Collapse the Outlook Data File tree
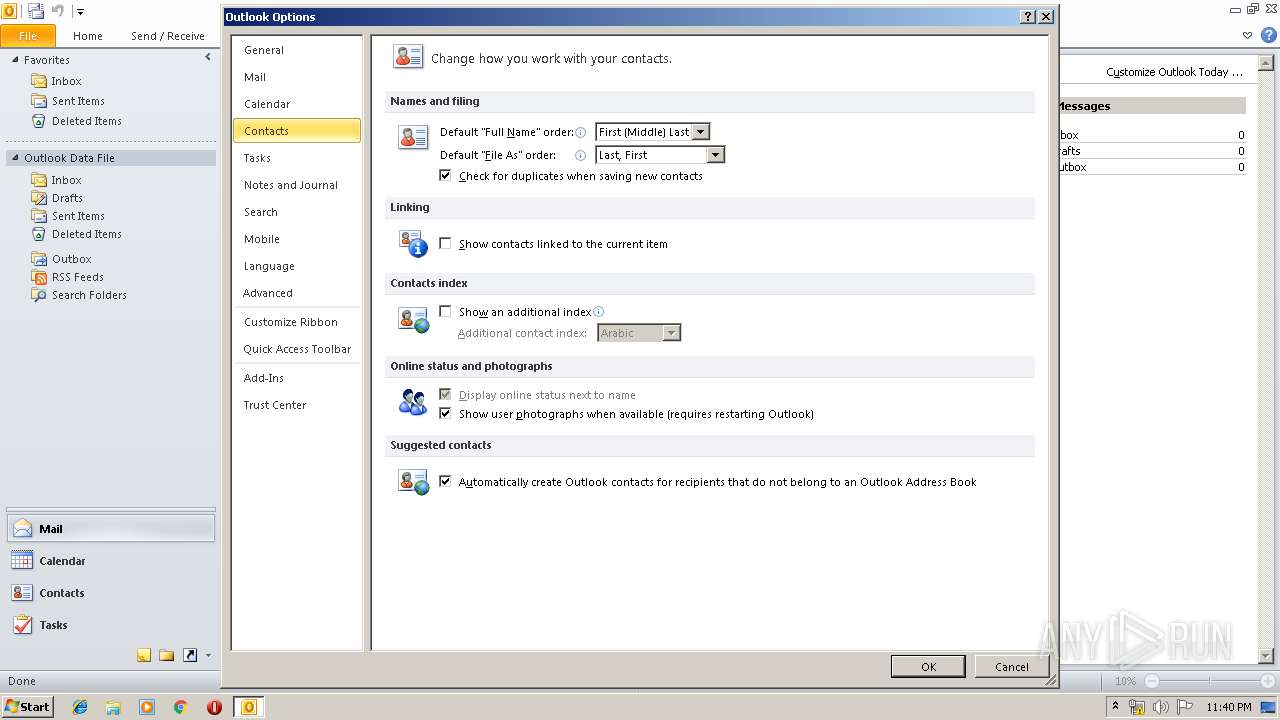Image resolution: width=1280 pixels, height=720 pixels. [15, 158]
